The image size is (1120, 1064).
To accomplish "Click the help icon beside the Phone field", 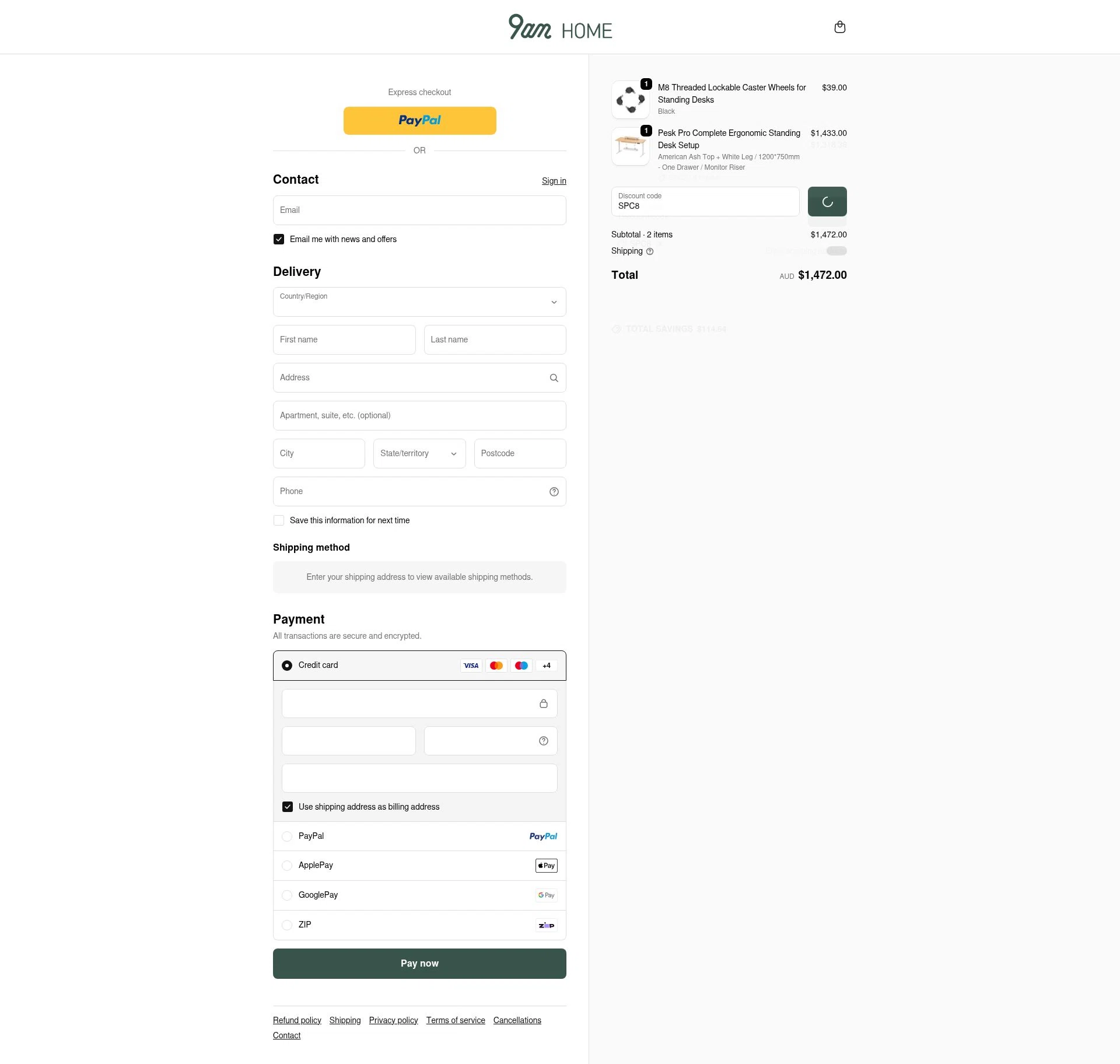I will point(554,492).
